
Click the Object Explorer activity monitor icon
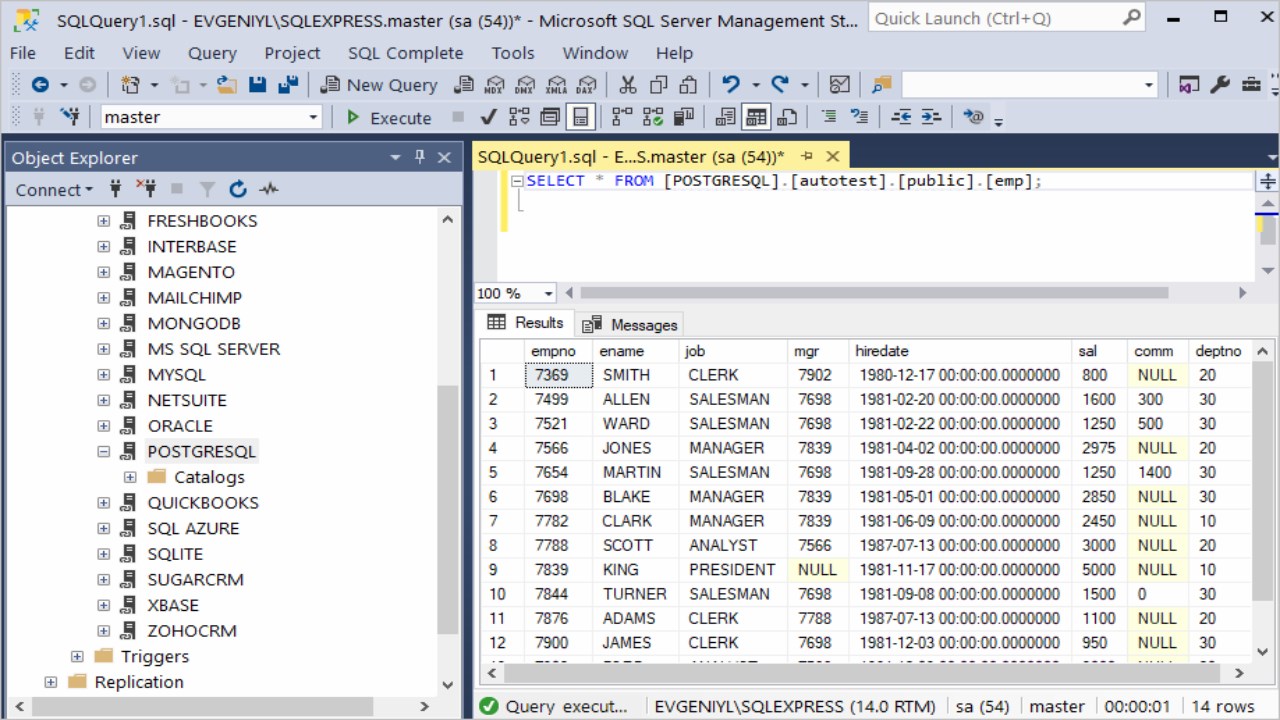coord(268,189)
